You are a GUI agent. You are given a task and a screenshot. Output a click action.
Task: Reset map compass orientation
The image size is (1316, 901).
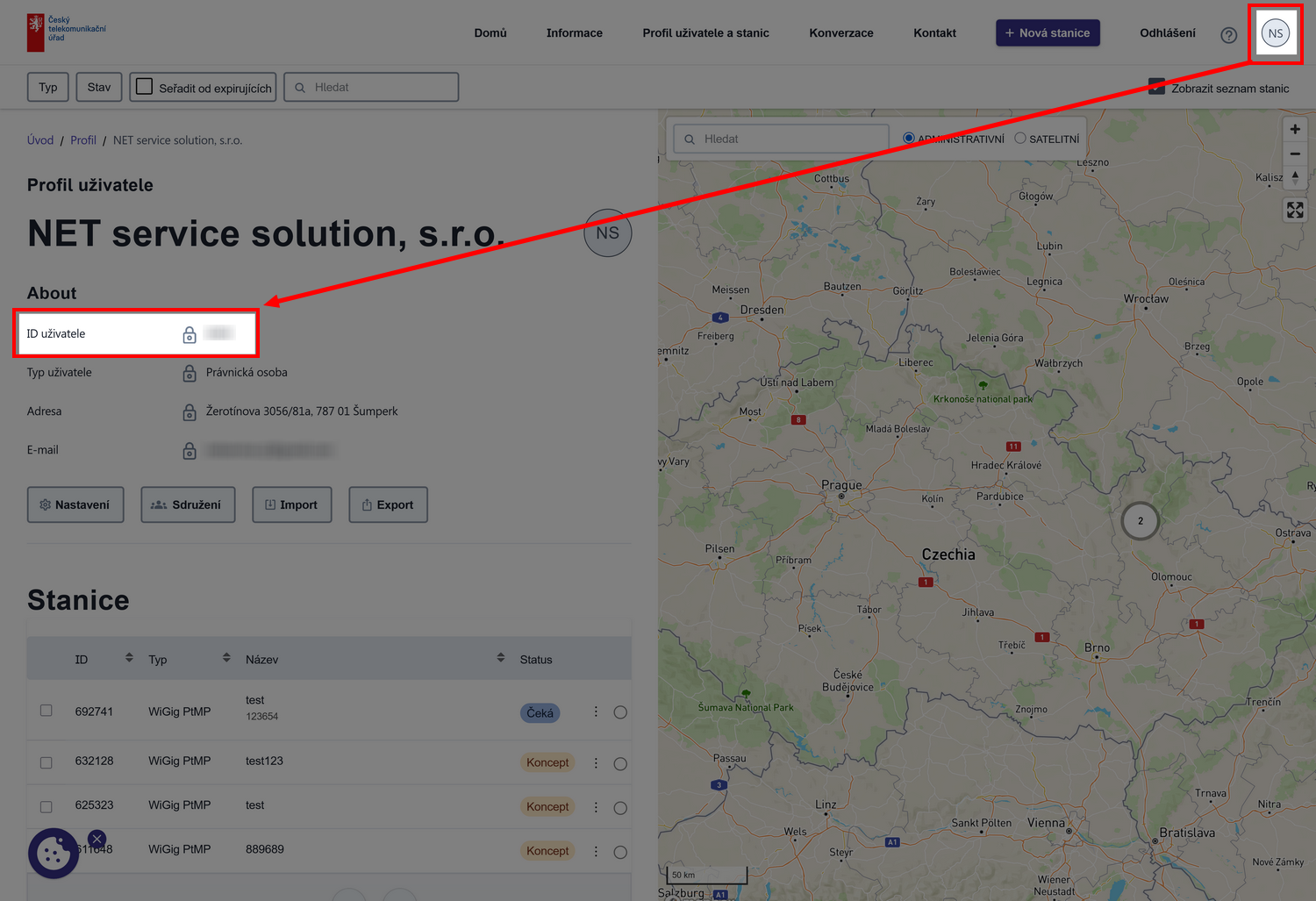pyautogui.click(x=1295, y=177)
